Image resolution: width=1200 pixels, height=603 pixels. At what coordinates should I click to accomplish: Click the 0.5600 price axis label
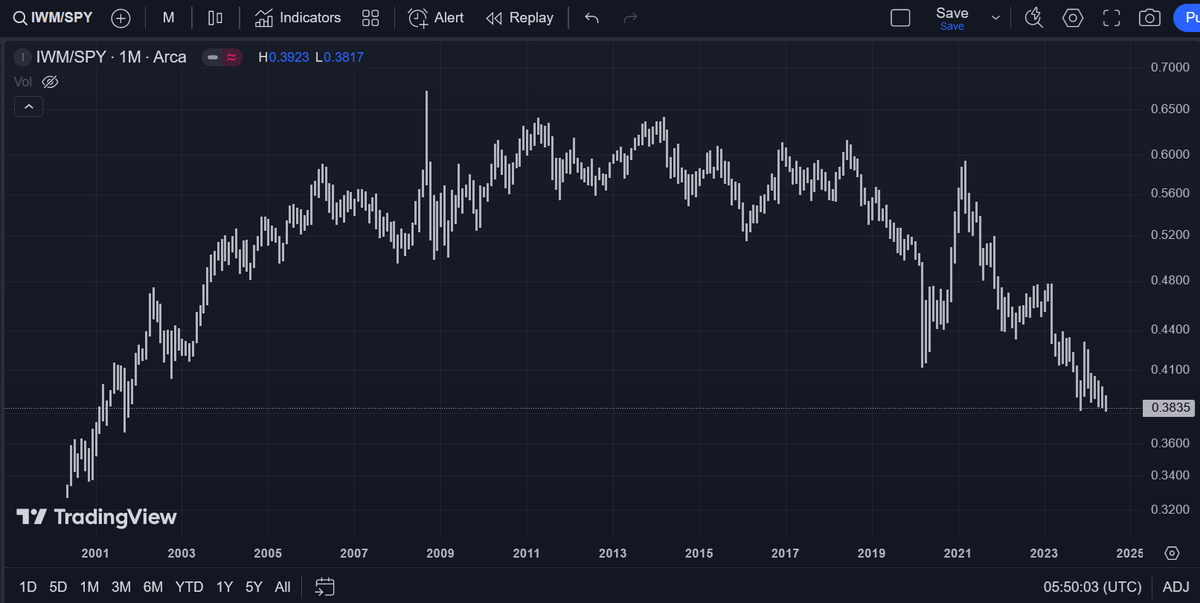pos(1170,193)
